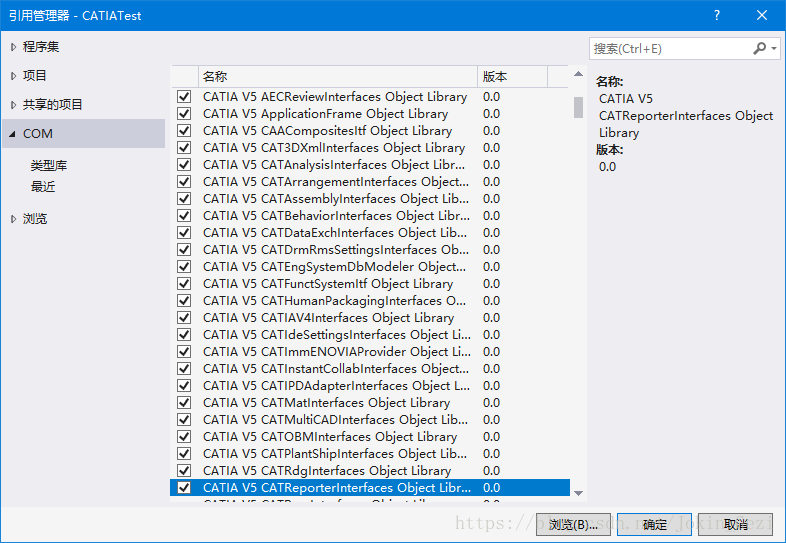Viewport: 786px width, 543px height.
Task: Expand the 程序集 tree node
Action: [x=13, y=47]
